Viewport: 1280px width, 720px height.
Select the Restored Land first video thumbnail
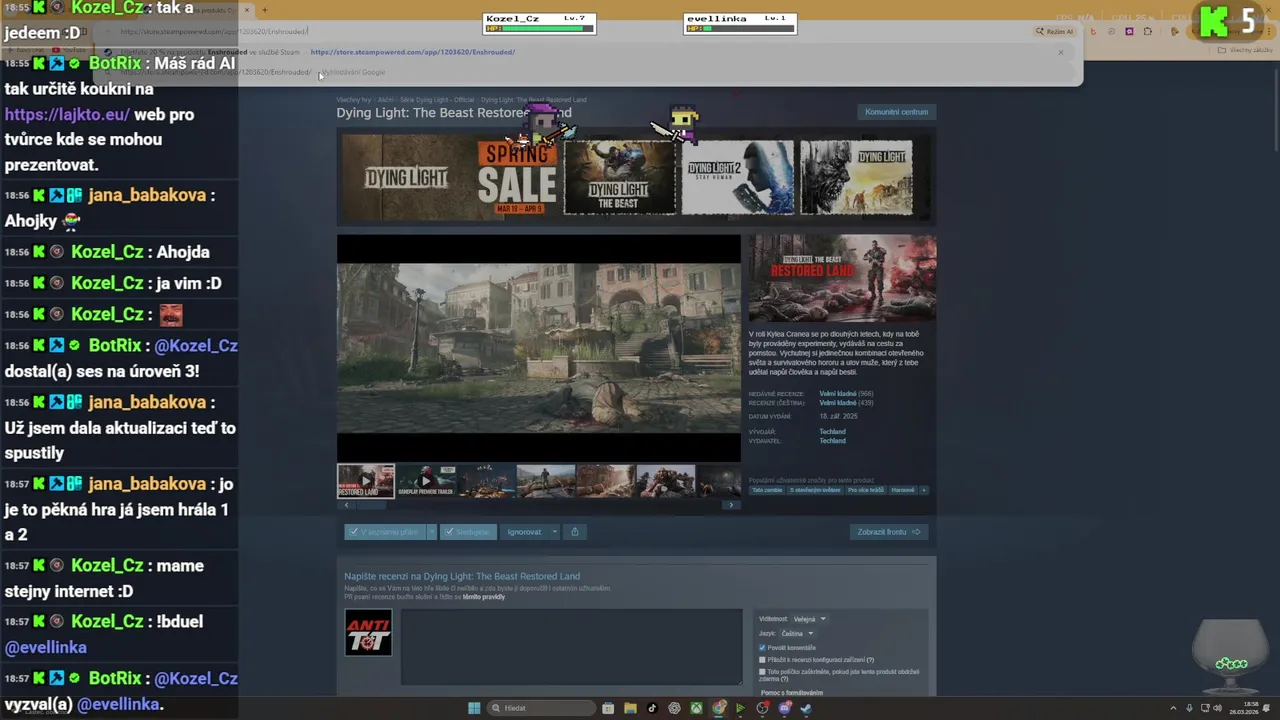point(366,481)
